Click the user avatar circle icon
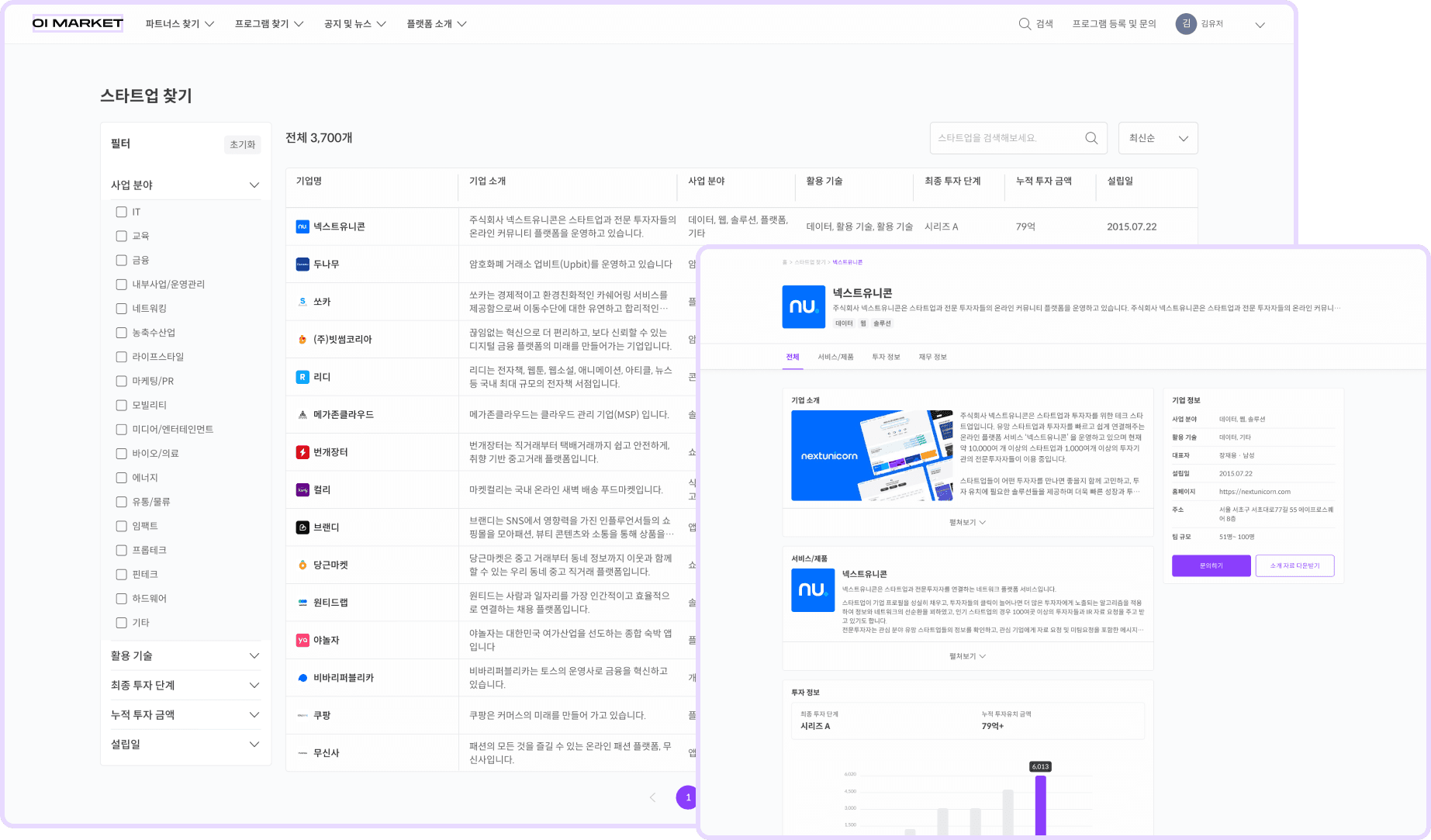1431x840 pixels. (1186, 24)
